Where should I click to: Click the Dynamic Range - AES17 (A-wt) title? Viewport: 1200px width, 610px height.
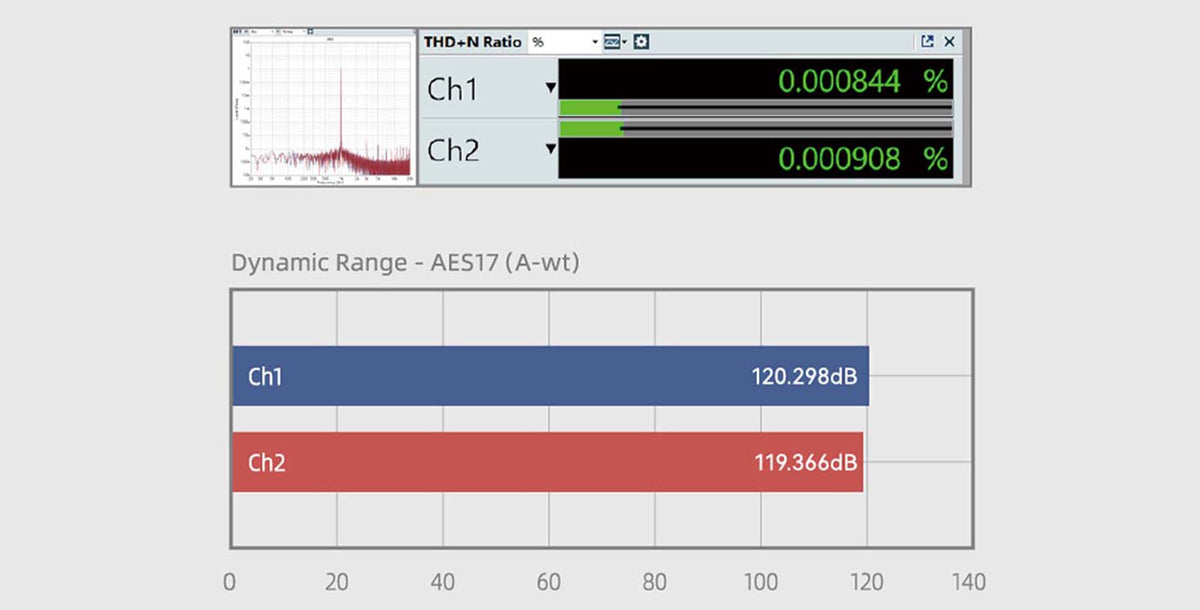405,264
